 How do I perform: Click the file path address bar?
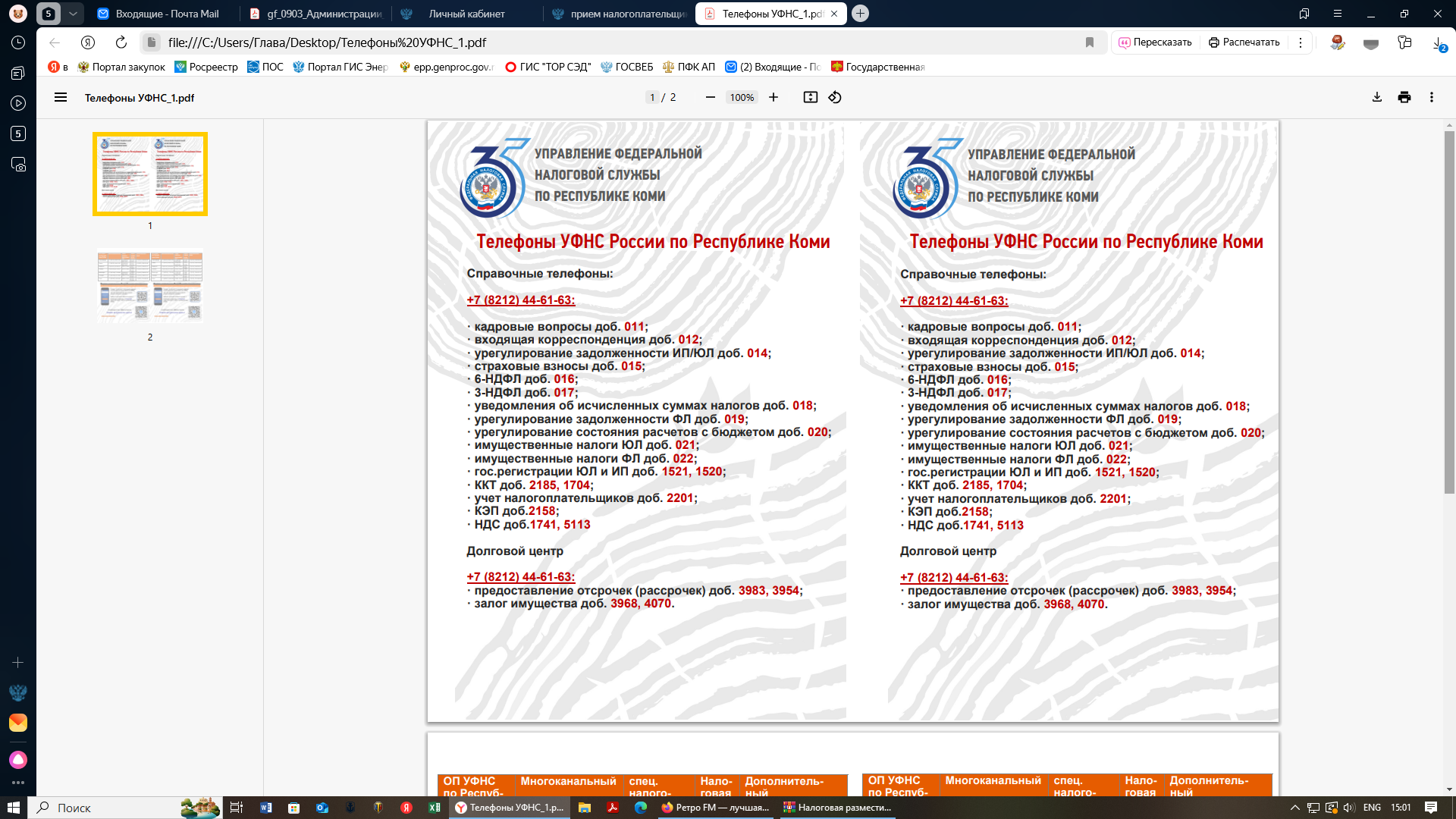[x=622, y=42]
